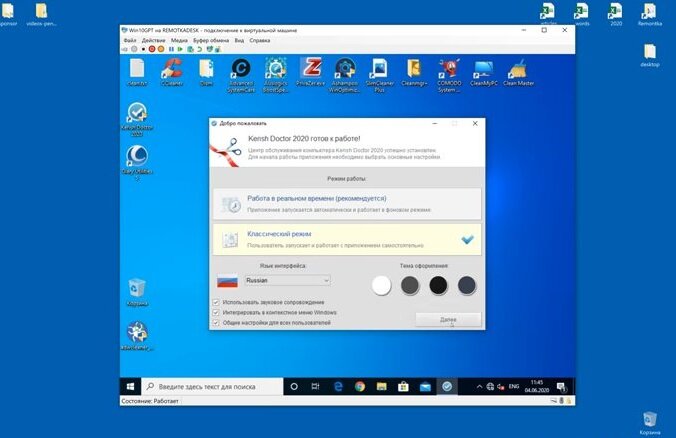Click red Shut Down icon in VM toolbar
676x438 pixels.
152,49
